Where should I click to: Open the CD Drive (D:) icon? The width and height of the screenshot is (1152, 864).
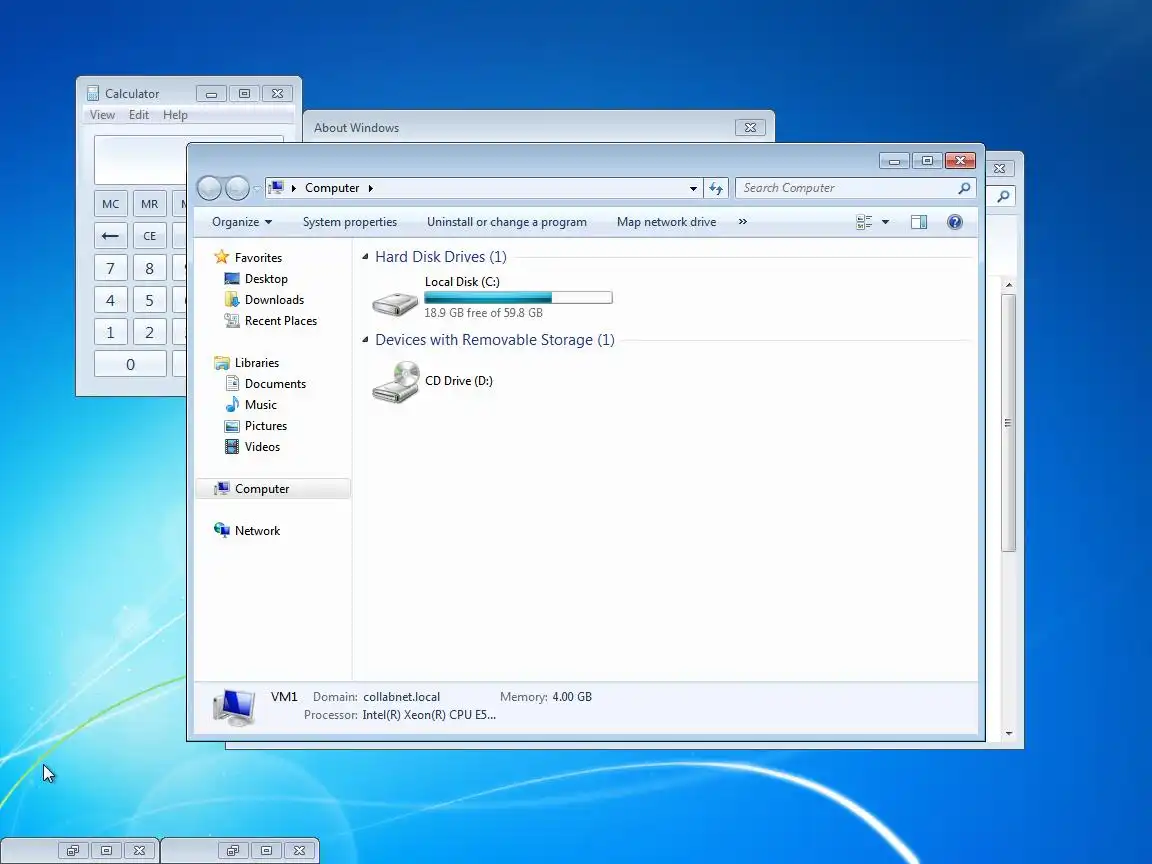pos(396,382)
